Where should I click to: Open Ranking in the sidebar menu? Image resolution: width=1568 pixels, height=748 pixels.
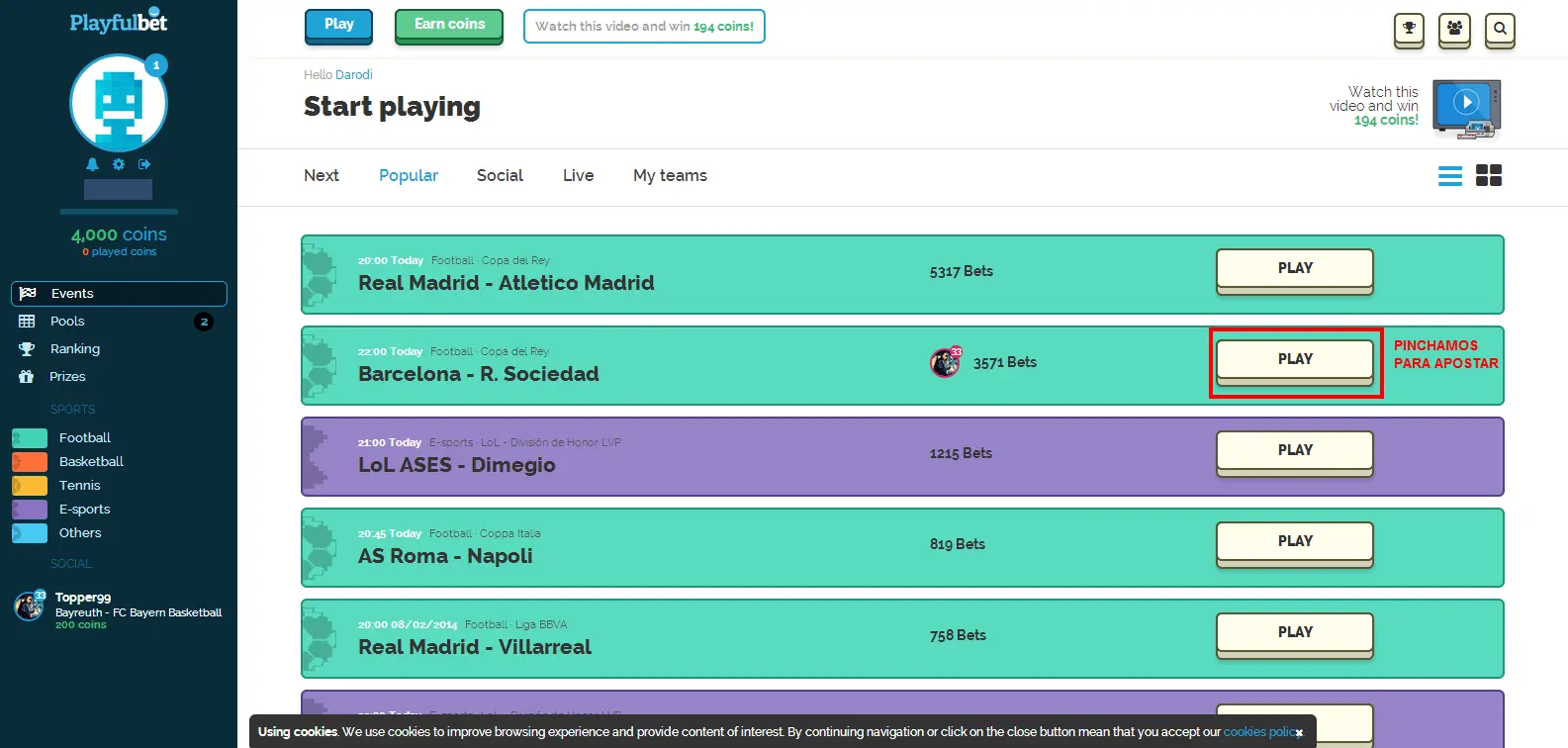pyautogui.click(x=75, y=349)
